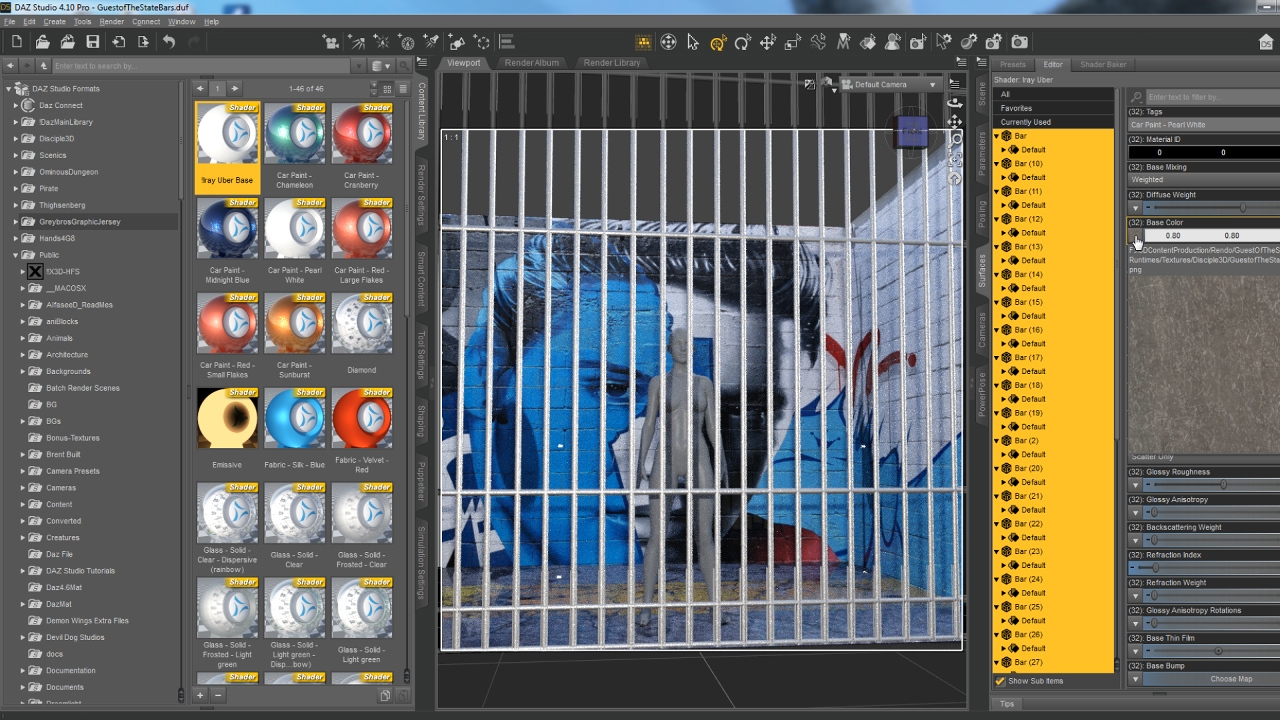This screenshot has width=1280, height=720.
Task: Click the Save floppy disk icon
Action: click(x=93, y=42)
